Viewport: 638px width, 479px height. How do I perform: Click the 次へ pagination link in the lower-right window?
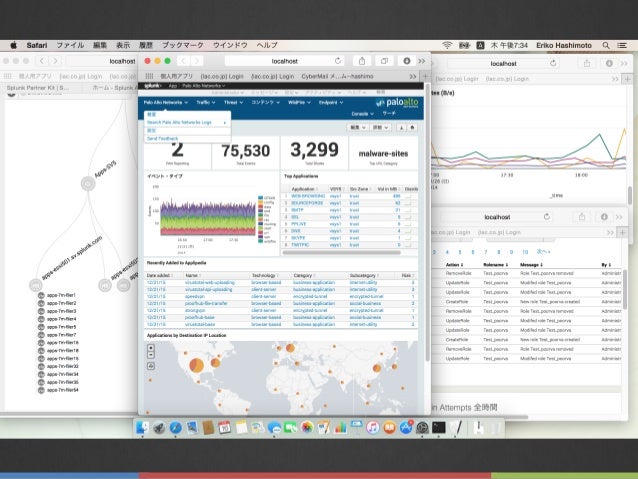pyautogui.click(x=544, y=252)
